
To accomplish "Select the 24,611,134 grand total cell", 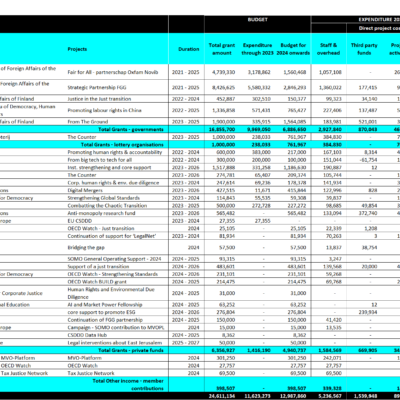I will tap(222, 396).
